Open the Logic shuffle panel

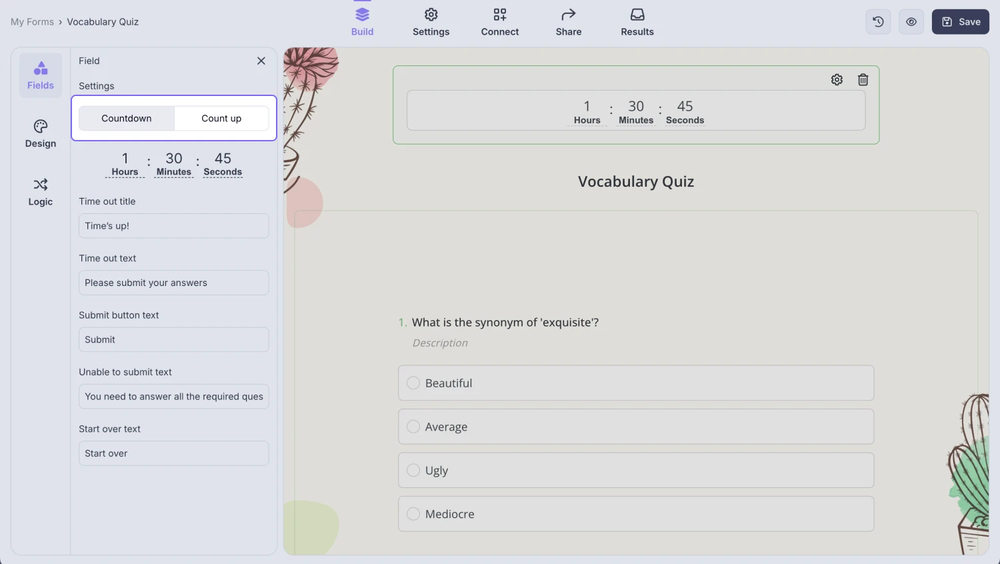[x=40, y=191]
